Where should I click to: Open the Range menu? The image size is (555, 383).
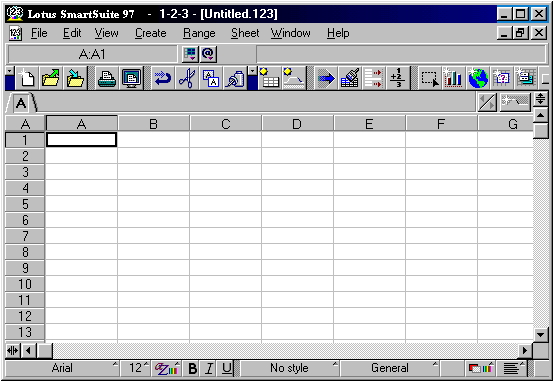(x=199, y=33)
